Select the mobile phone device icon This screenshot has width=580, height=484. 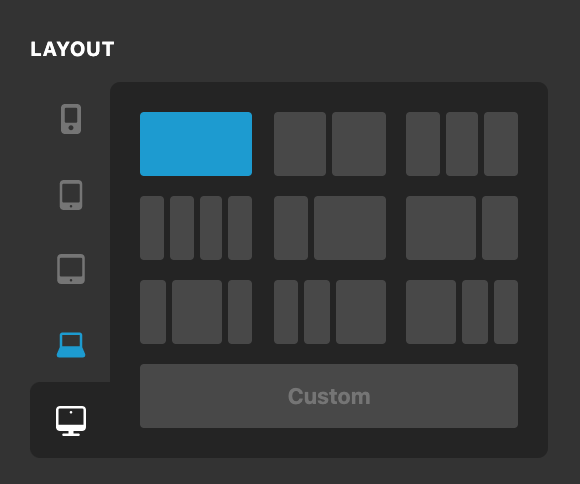click(x=71, y=119)
